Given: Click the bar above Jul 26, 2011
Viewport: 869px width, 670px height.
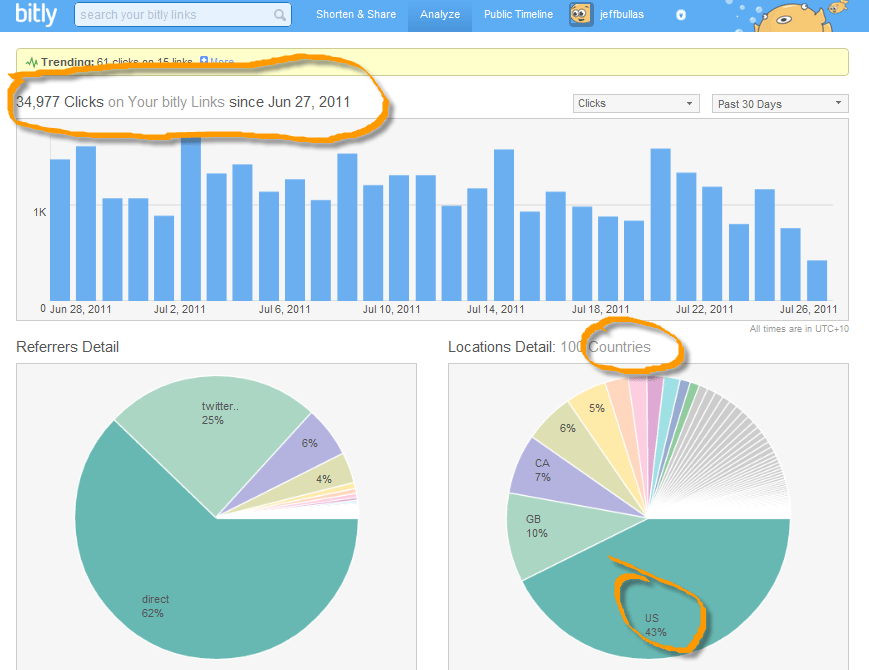Looking at the screenshot, I should point(790,264).
